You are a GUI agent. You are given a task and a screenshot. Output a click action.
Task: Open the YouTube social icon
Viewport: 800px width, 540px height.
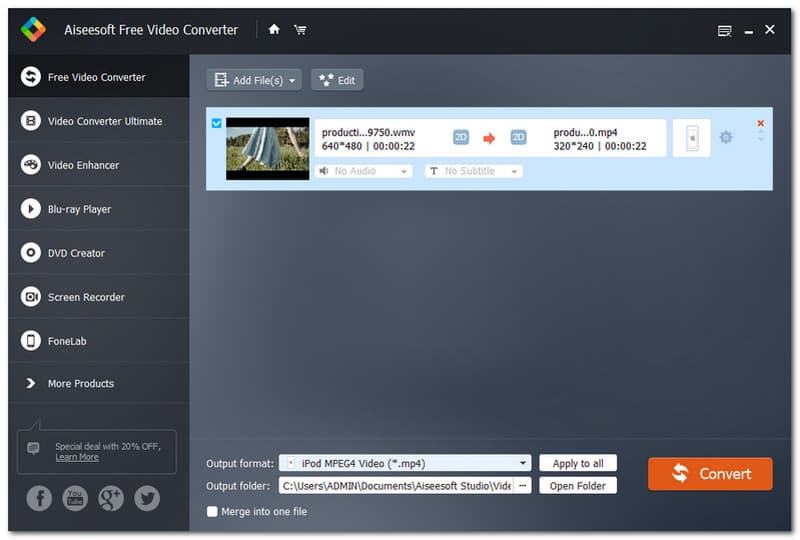click(x=75, y=498)
